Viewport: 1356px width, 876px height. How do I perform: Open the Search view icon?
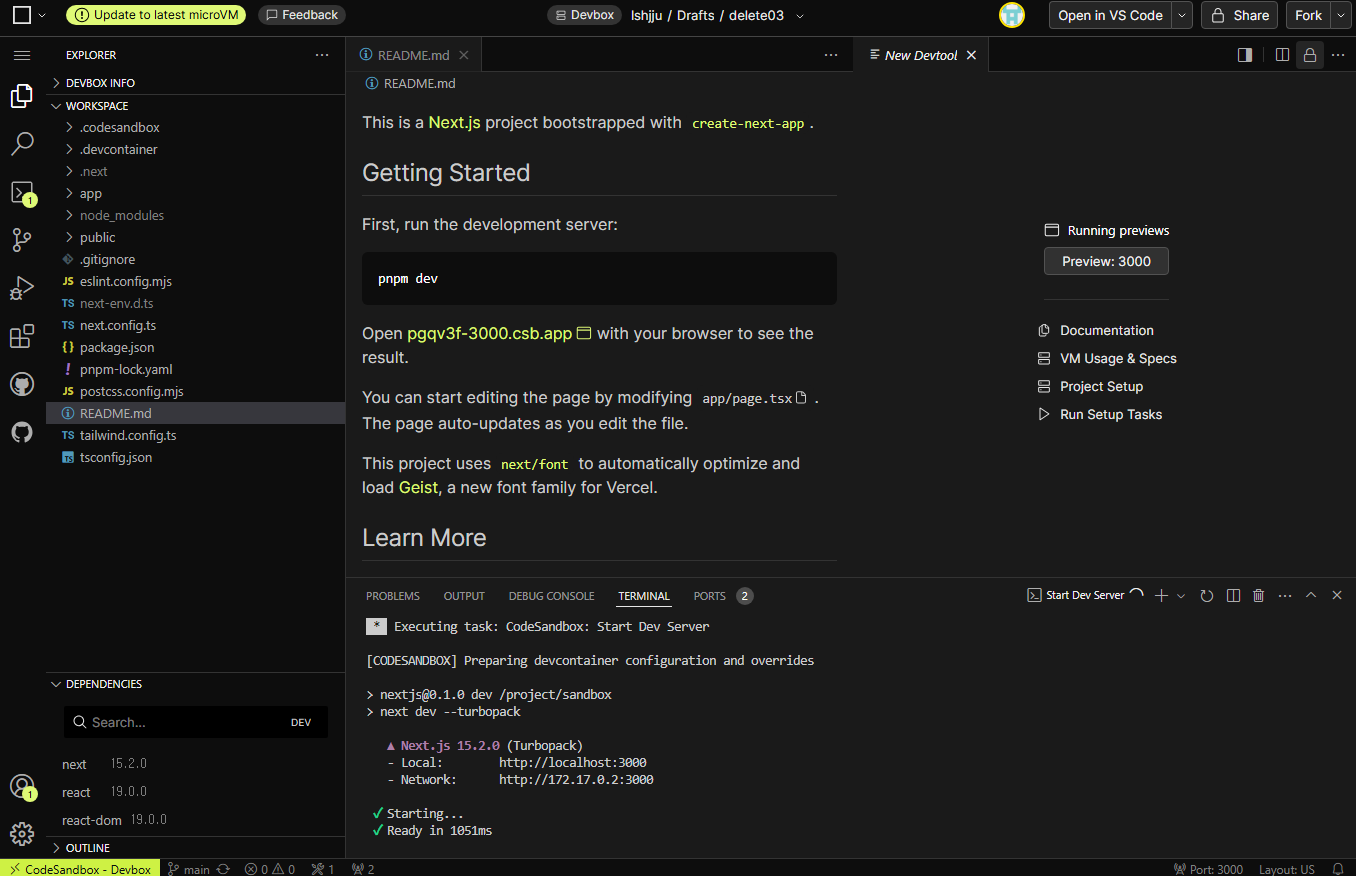pos(22,144)
